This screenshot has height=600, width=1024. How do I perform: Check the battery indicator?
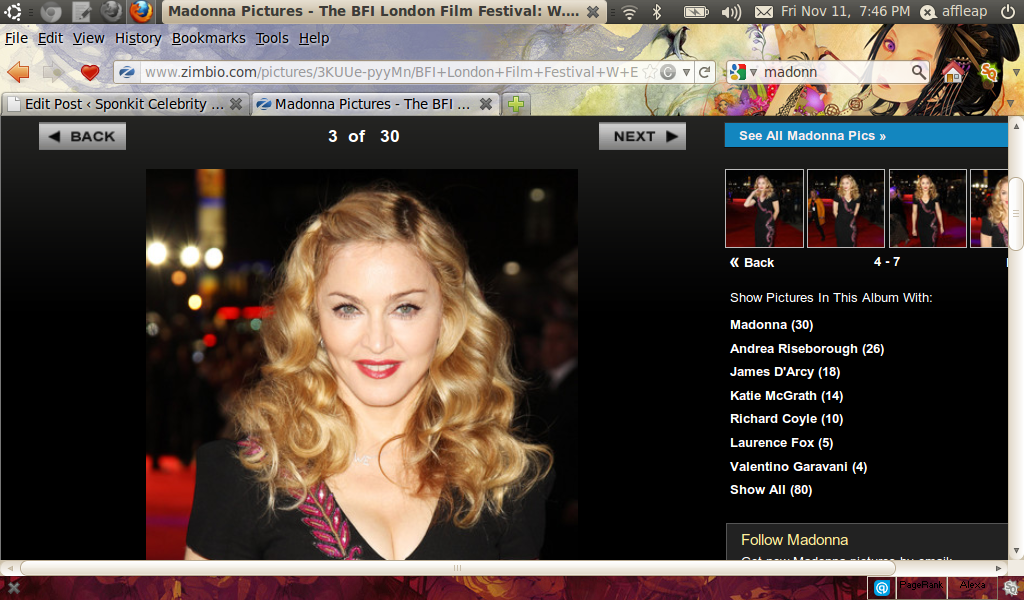click(x=696, y=12)
